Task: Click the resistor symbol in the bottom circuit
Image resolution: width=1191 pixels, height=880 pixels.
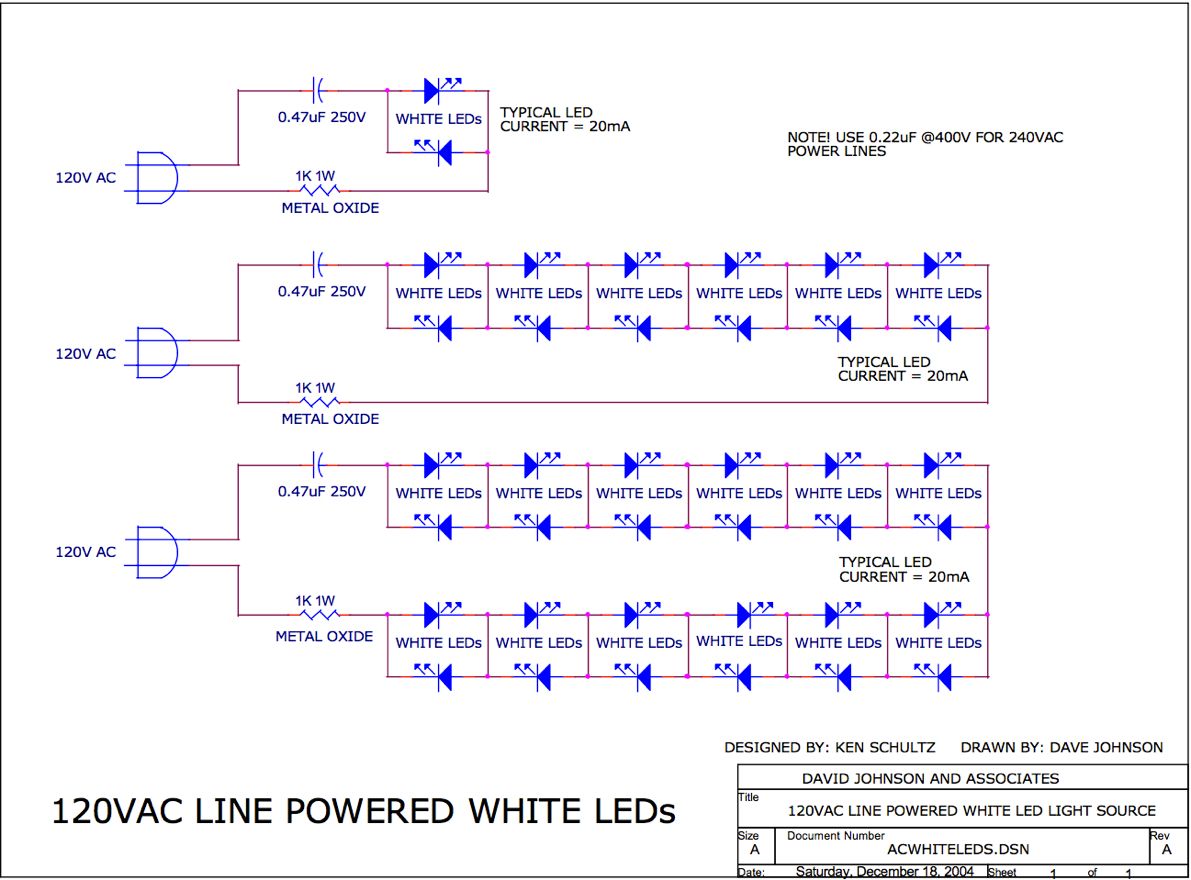Action: (x=317, y=614)
